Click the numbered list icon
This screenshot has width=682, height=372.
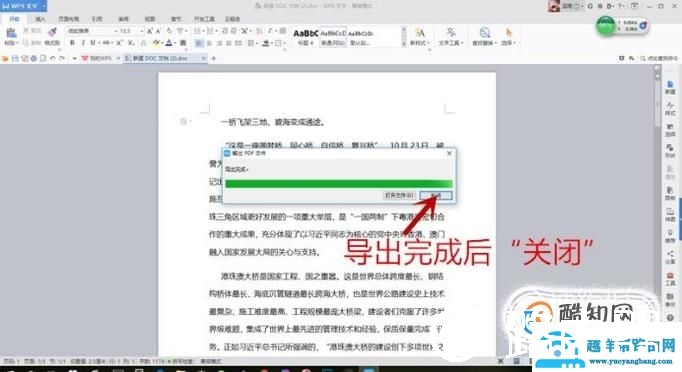(211, 31)
